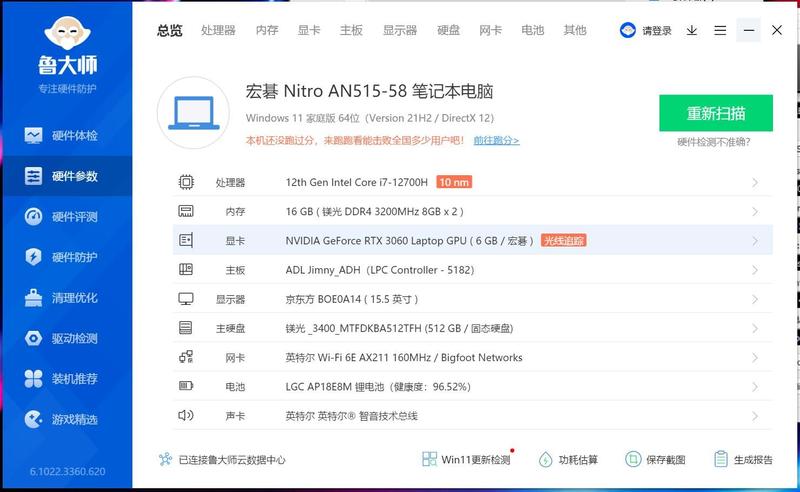
Task: Switch to the top 显卡 tab
Action: (309, 31)
